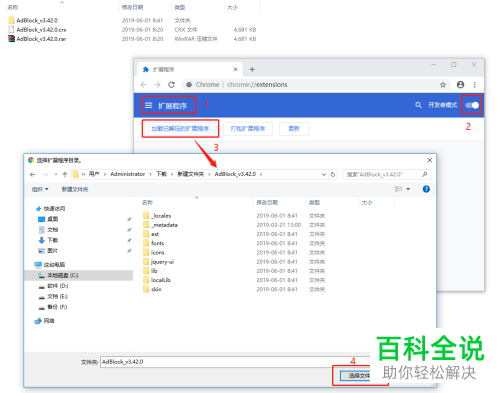Go forward in Chrome browser
Viewport: 500px width, 393px height.
pos(157,85)
